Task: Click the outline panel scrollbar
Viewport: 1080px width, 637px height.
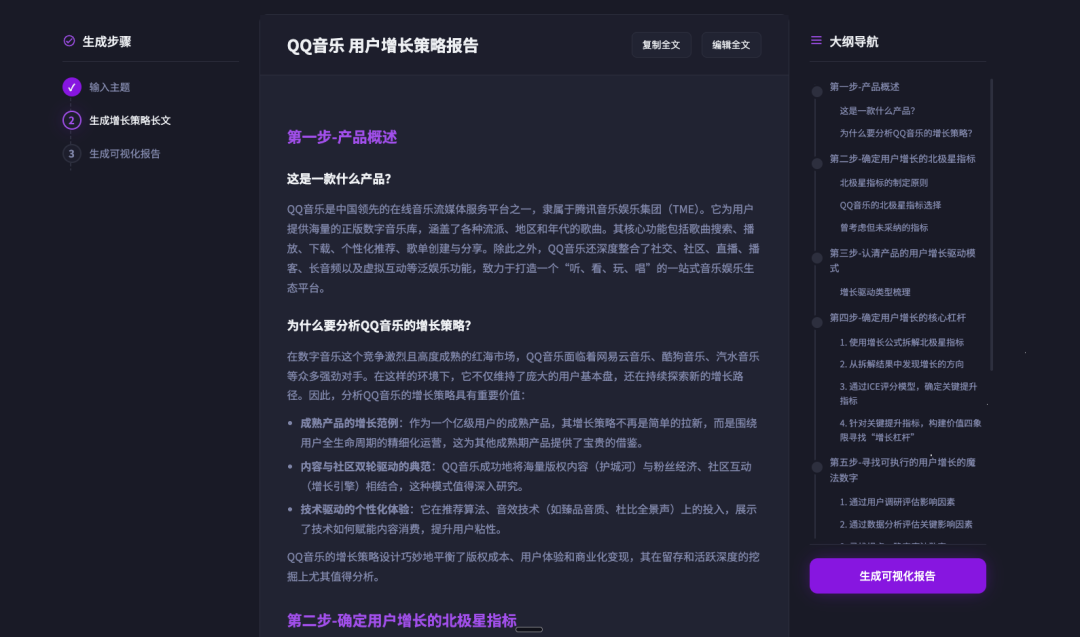Action: (x=991, y=224)
